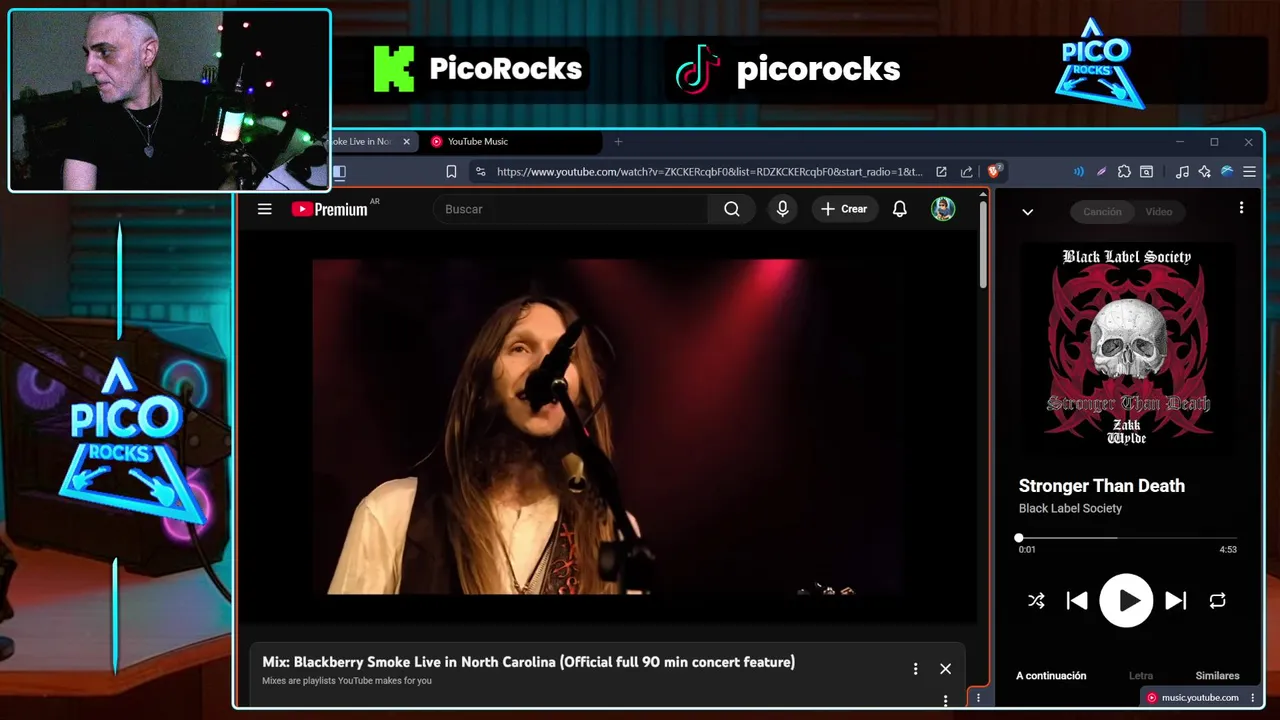Open the music.youtube.com site label
Screen dimensions: 1280x720
coord(1200,698)
